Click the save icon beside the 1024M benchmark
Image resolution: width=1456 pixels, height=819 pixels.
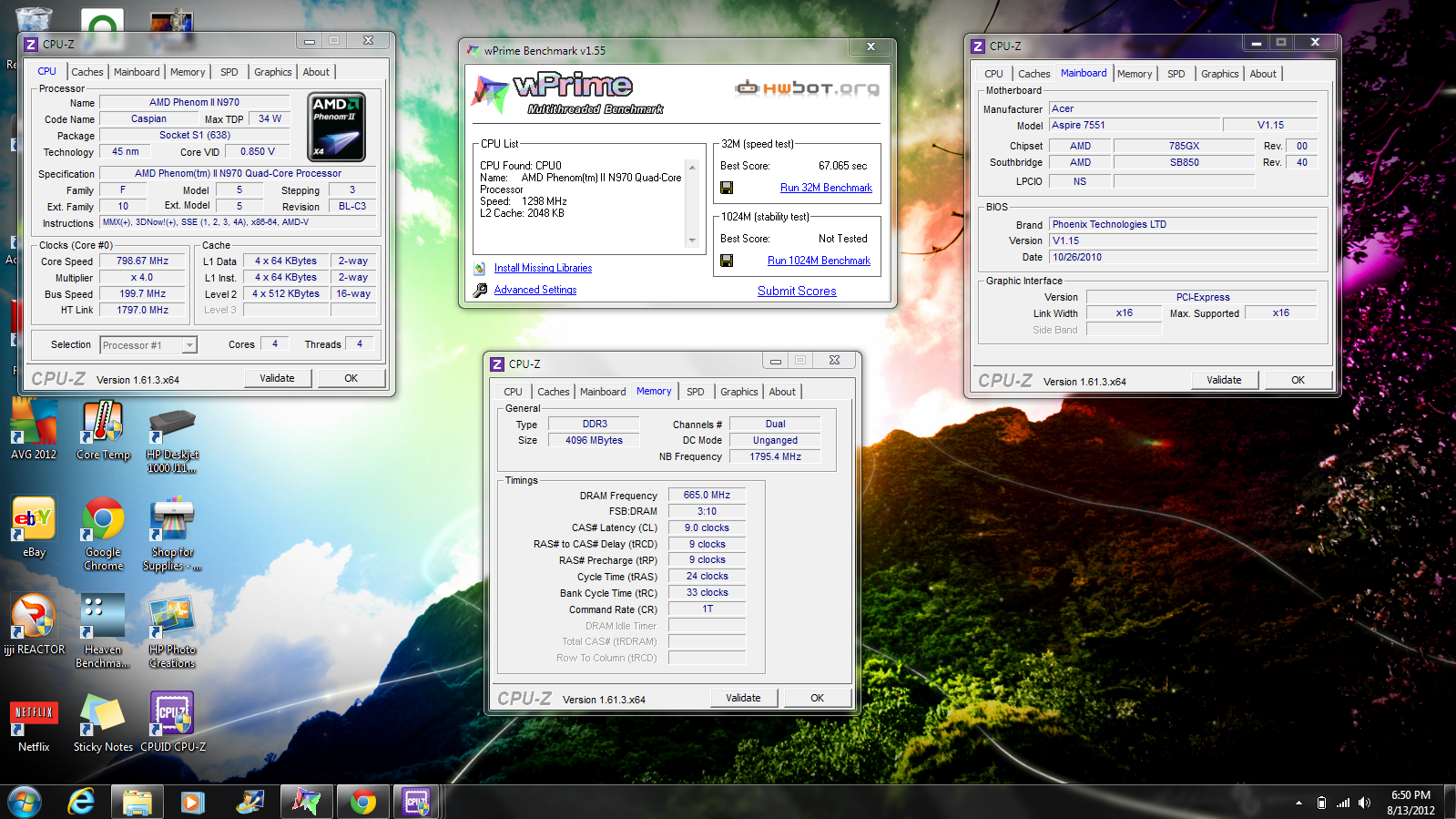click(x=727, y=261)
